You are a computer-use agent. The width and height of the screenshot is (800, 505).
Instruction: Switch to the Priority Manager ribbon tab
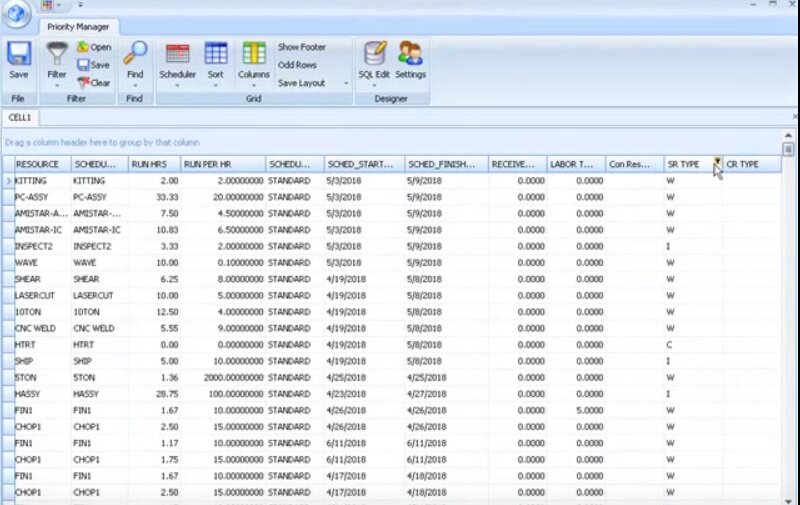click(x=79, y=27)
